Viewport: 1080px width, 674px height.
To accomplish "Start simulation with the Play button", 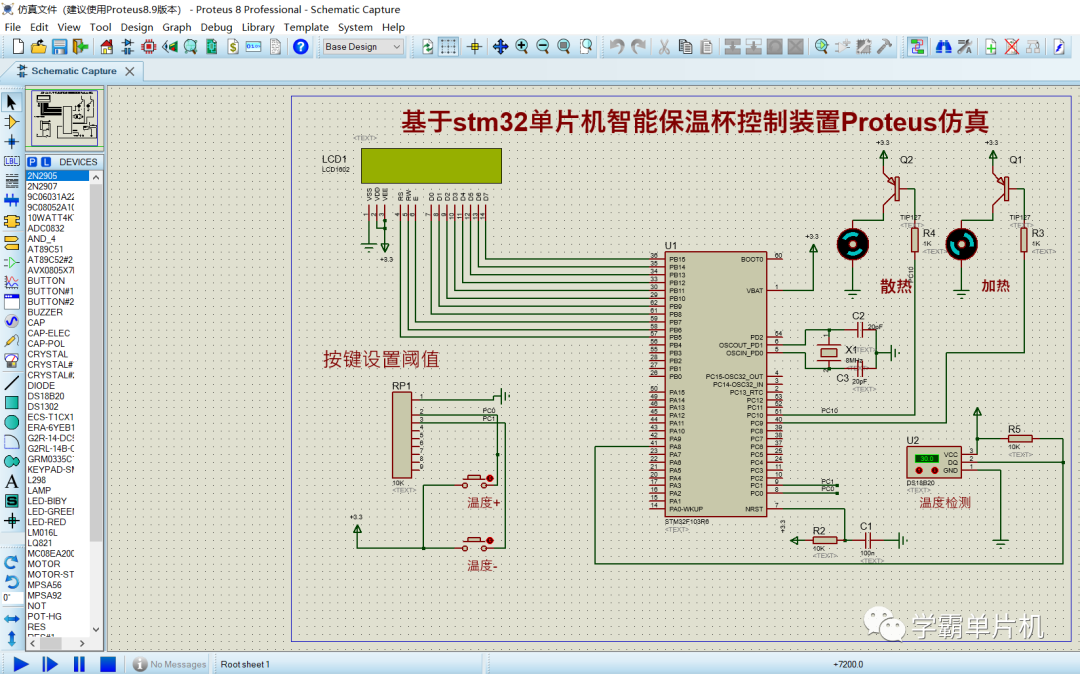I will coord(21,664).
